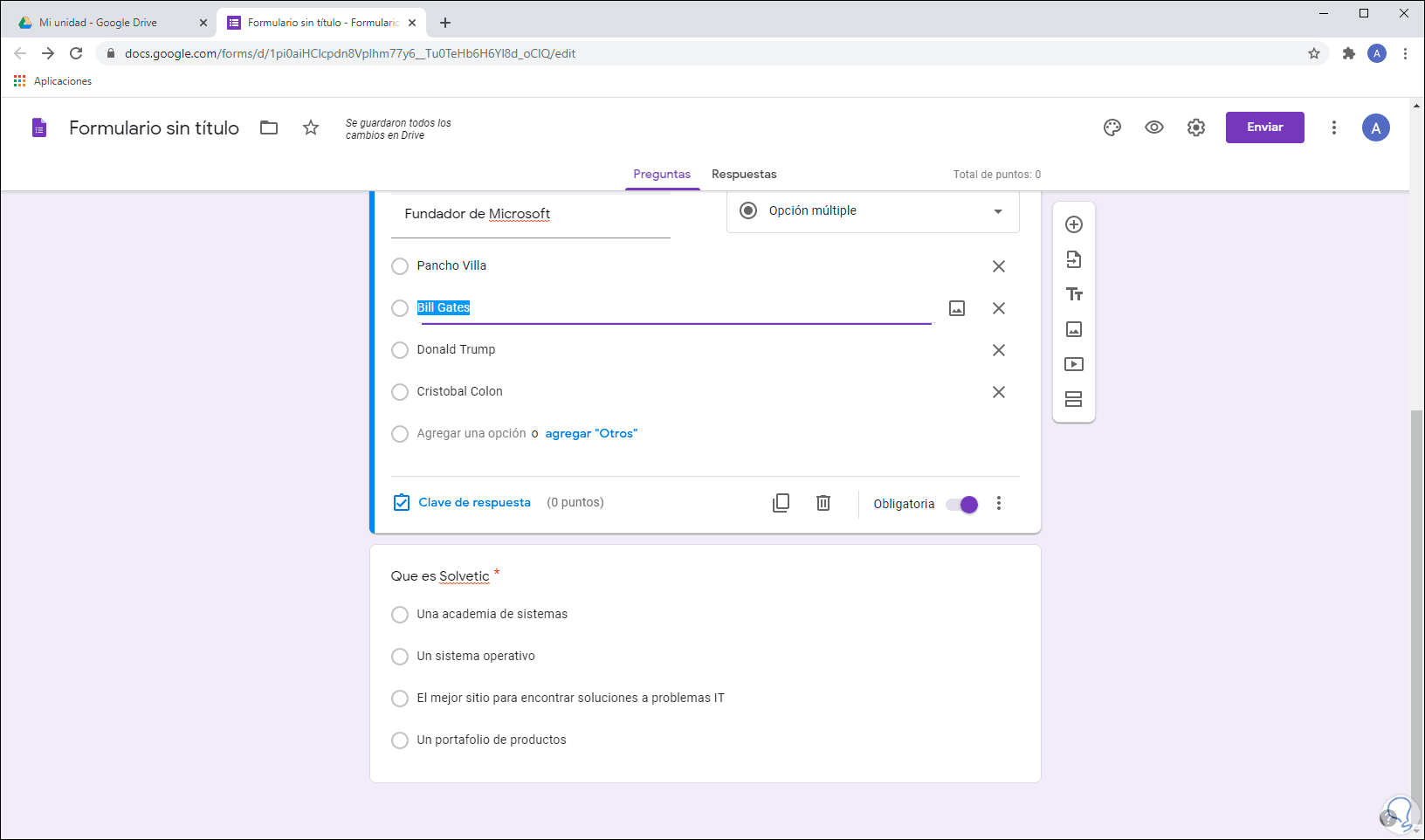
Task: Reload the current browser page
Action: pos(76,53)
